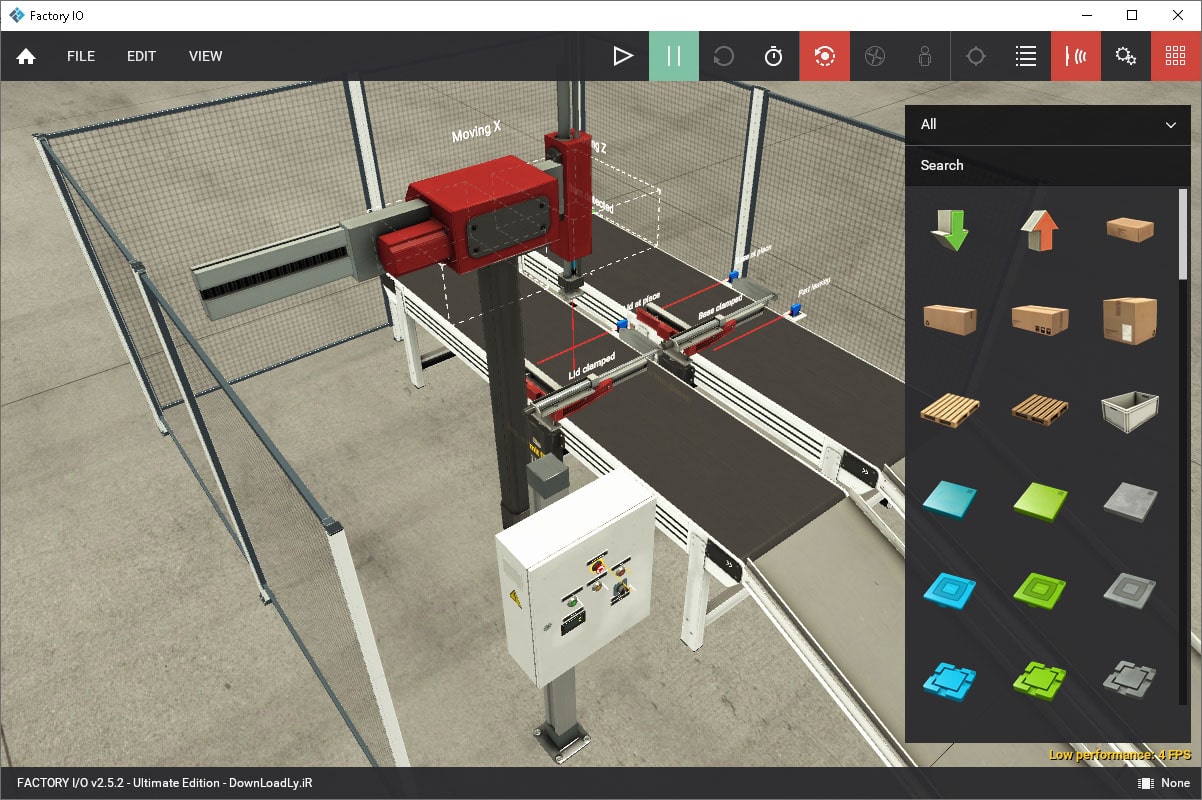Viewport: 1202px width, 800px height.
Task: Pause the simulation
Action: coord(674,56)
